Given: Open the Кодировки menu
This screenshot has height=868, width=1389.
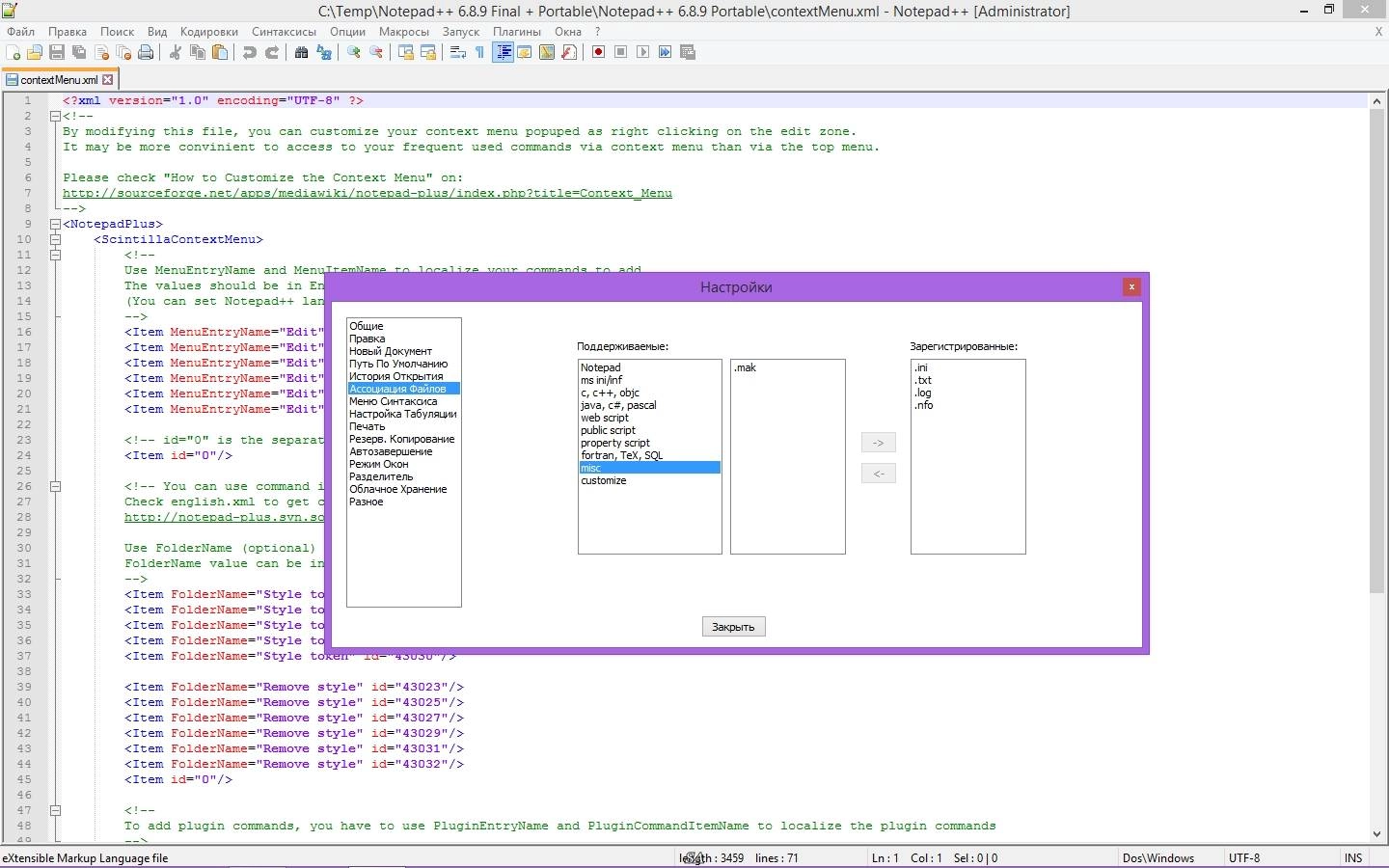Looking at the screenshot, I should pyautogui.click(x=209, y=31).
